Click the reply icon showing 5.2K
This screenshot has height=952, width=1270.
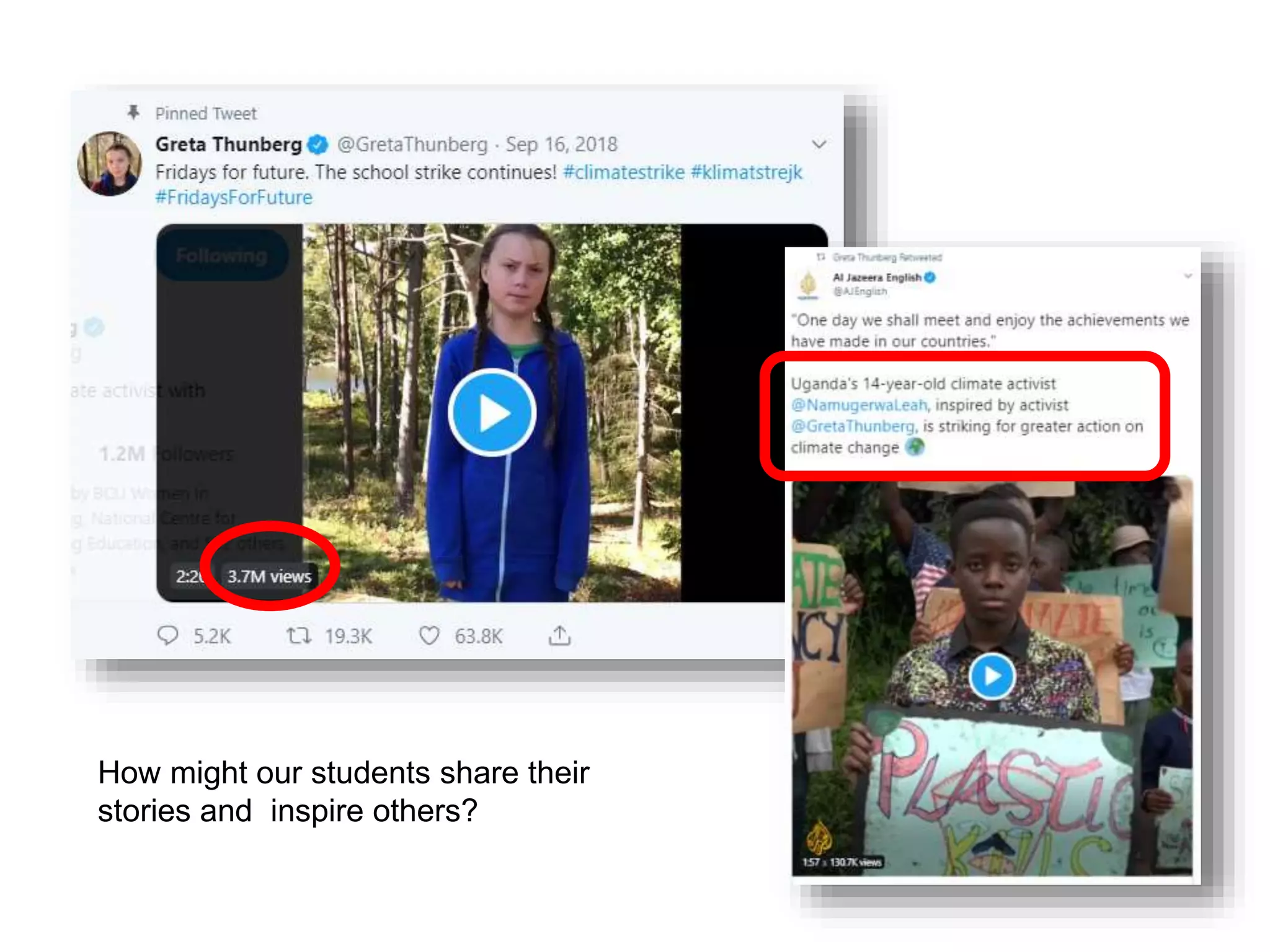coord(167,636)
